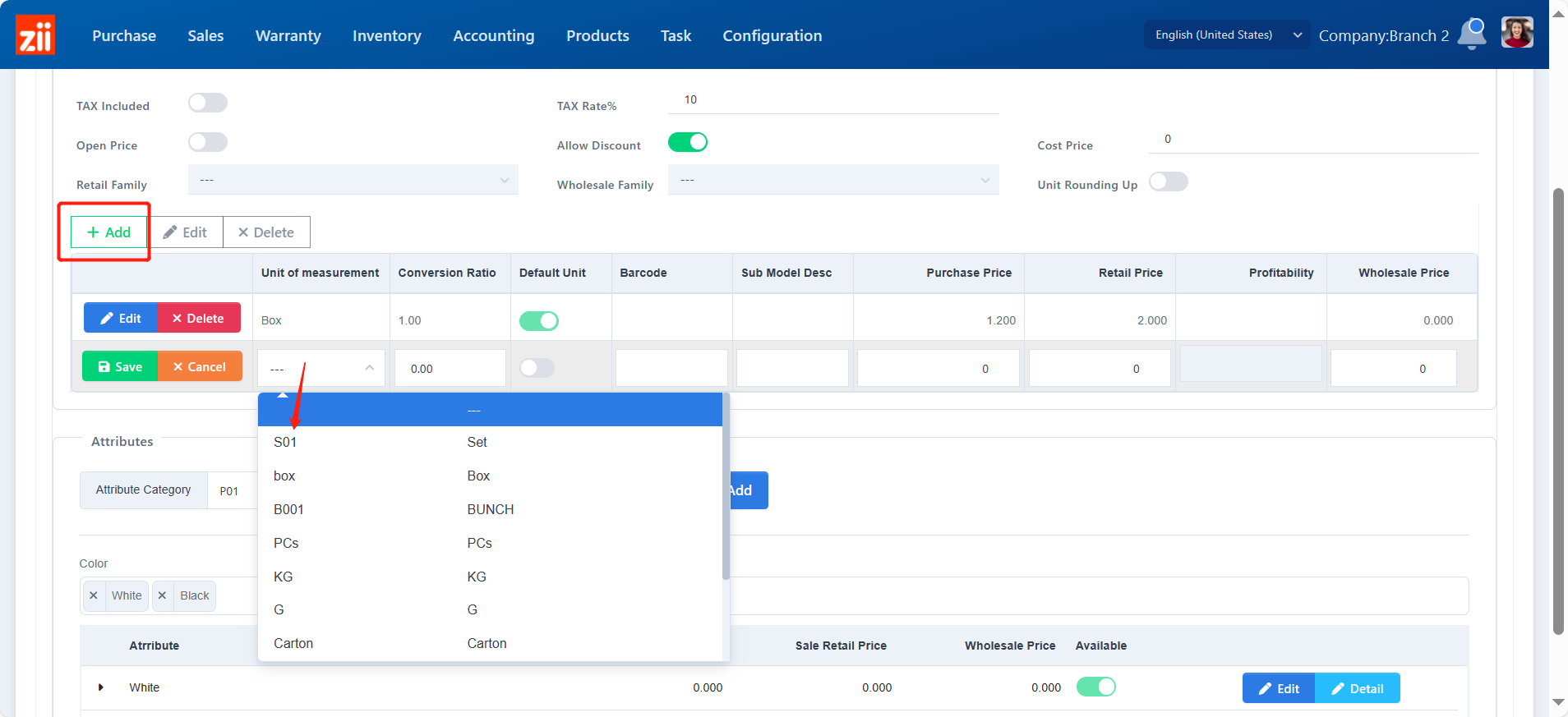Open the Accounting menu
The image size is (1568, 717).
pos(493,35)
